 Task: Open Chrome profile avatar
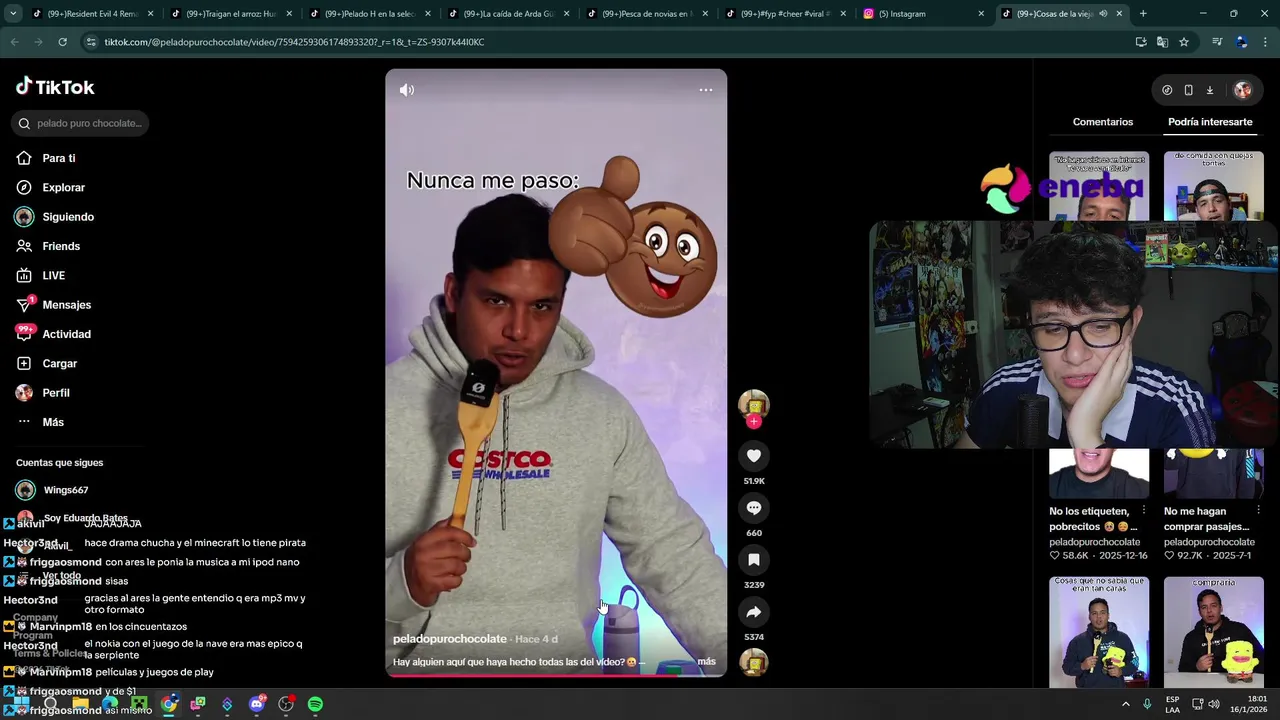coord(1241,42)
